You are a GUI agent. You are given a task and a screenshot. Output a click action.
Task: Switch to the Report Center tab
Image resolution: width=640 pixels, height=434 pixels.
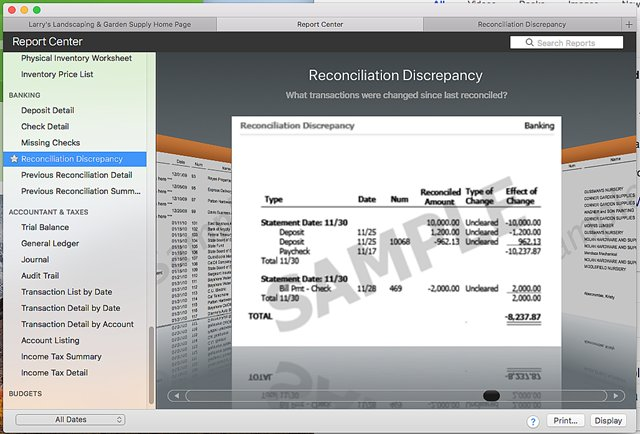(x=320, y=24)
